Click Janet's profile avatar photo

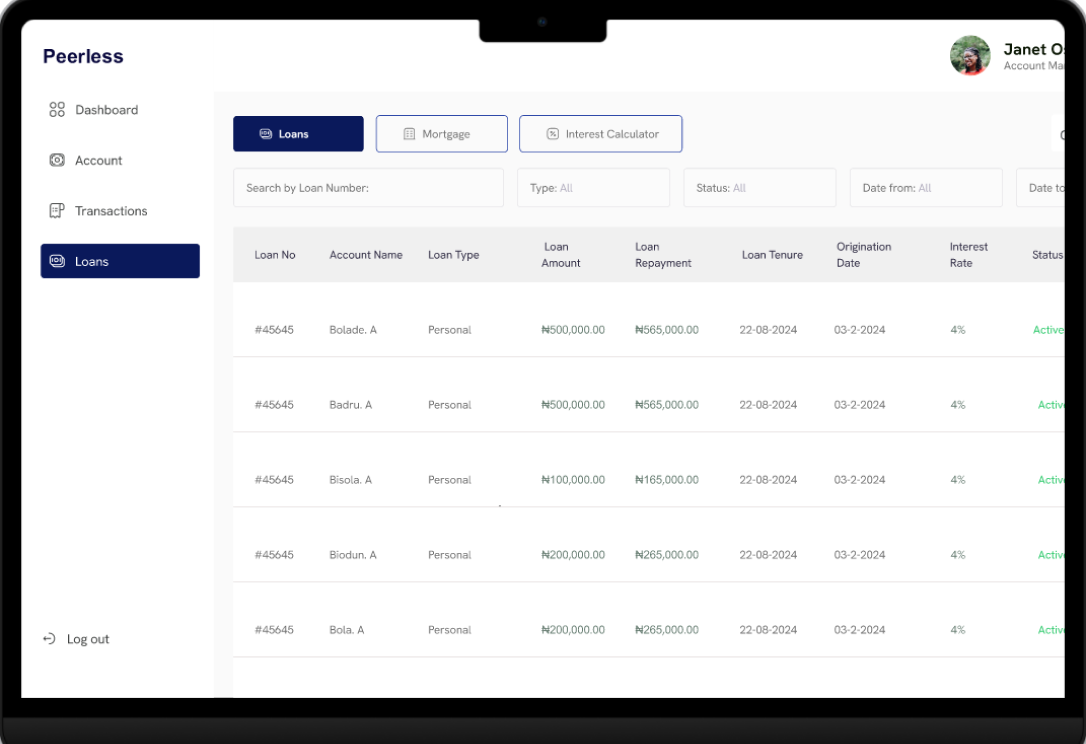[969, 56]
